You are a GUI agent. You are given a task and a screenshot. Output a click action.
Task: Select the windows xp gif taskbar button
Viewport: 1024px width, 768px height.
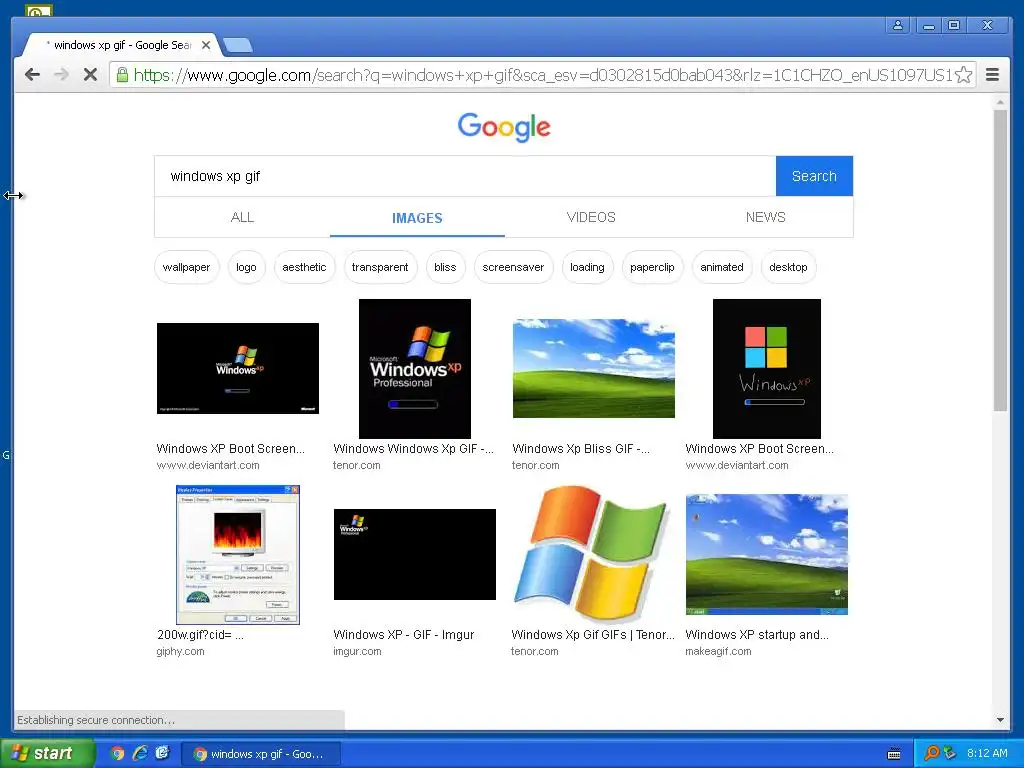click(x=260, y=754)
